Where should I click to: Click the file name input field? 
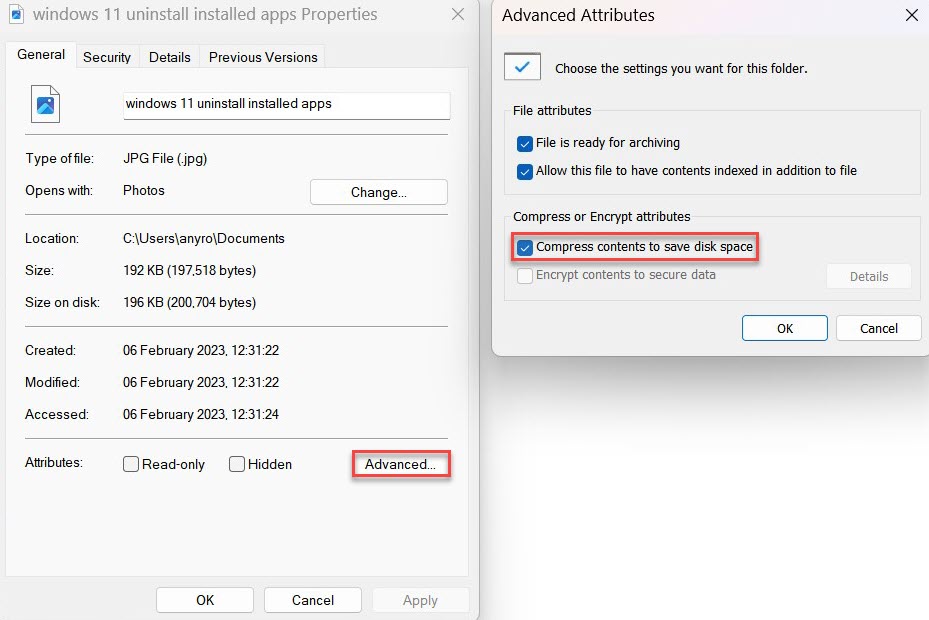(x=287, y=105)
